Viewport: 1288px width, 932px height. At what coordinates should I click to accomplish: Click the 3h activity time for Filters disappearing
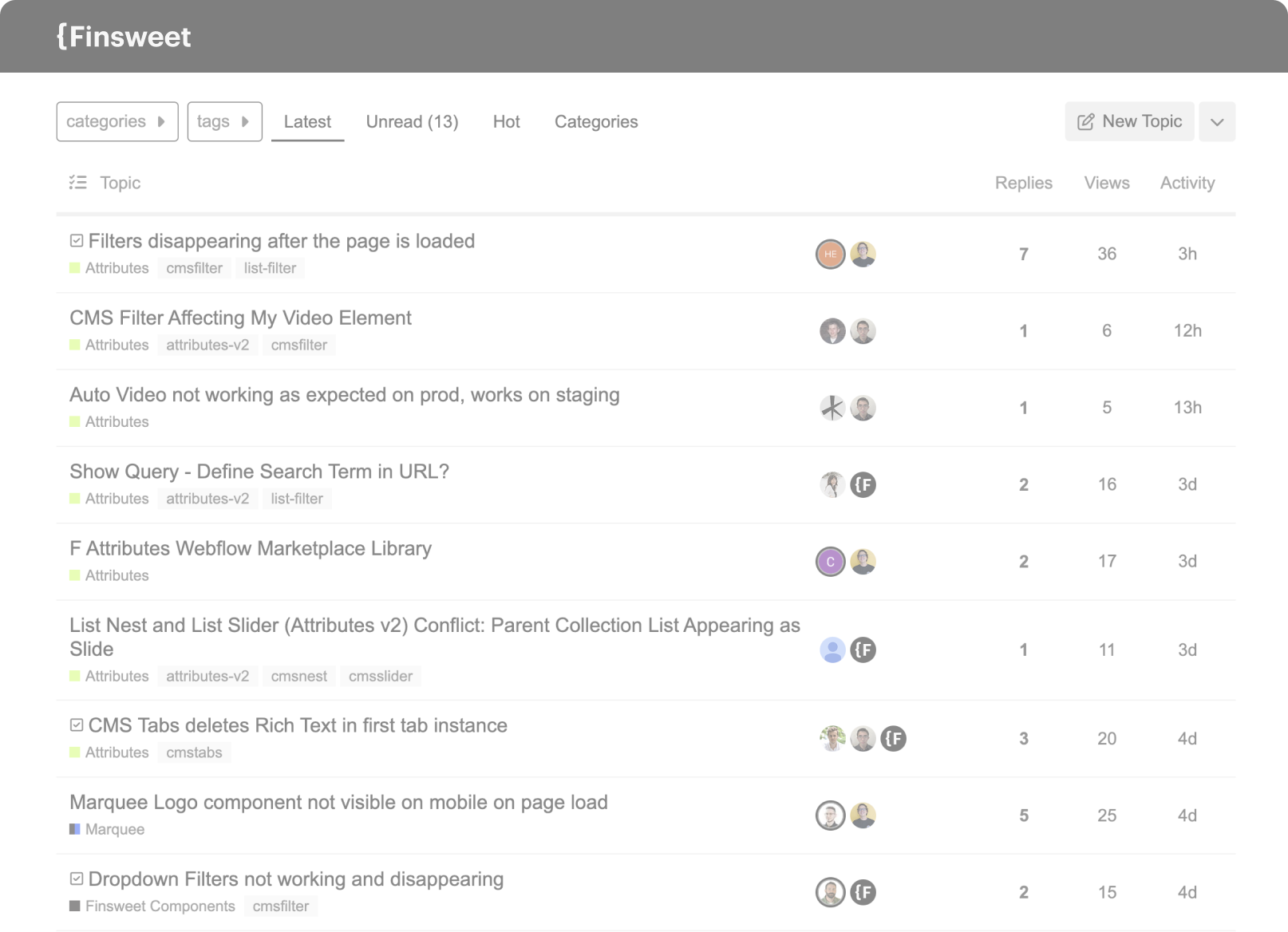pos(1187,254)
